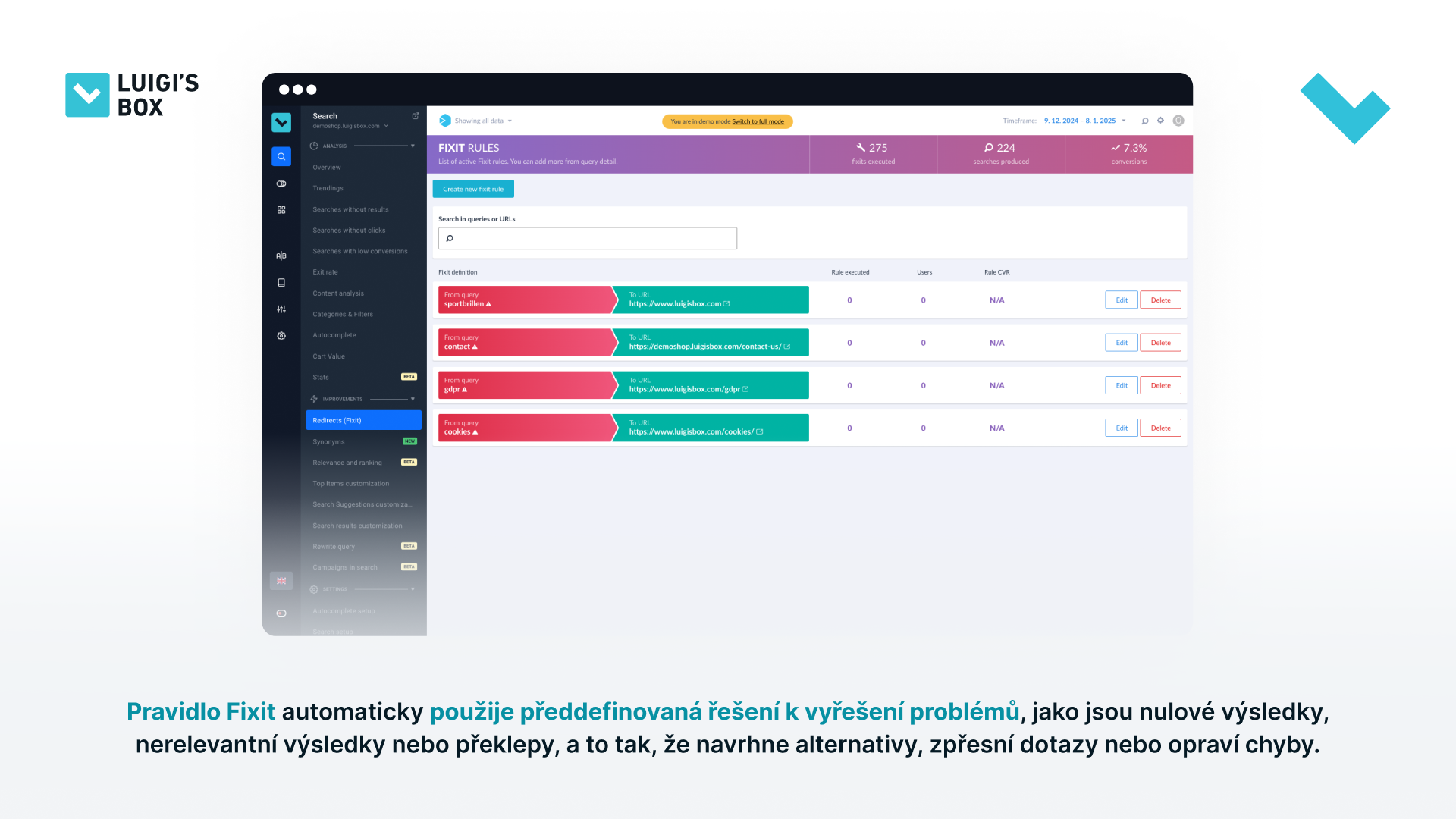Switch language using the UK flag icon

281,581
